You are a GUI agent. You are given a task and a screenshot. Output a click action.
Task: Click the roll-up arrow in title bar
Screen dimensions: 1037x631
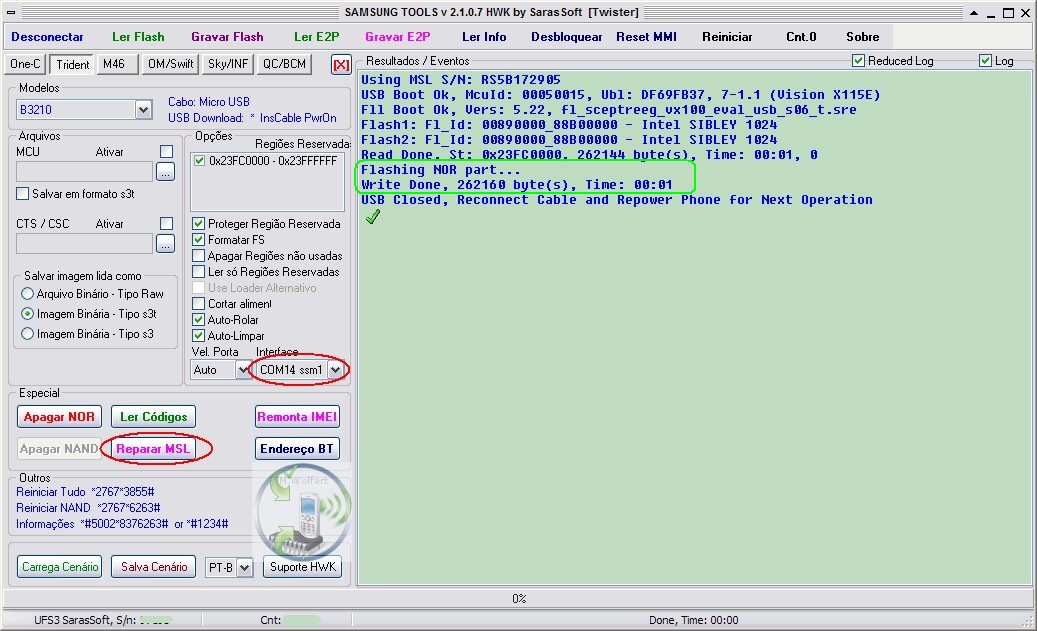pyautogui.click(x=974, y=13)
